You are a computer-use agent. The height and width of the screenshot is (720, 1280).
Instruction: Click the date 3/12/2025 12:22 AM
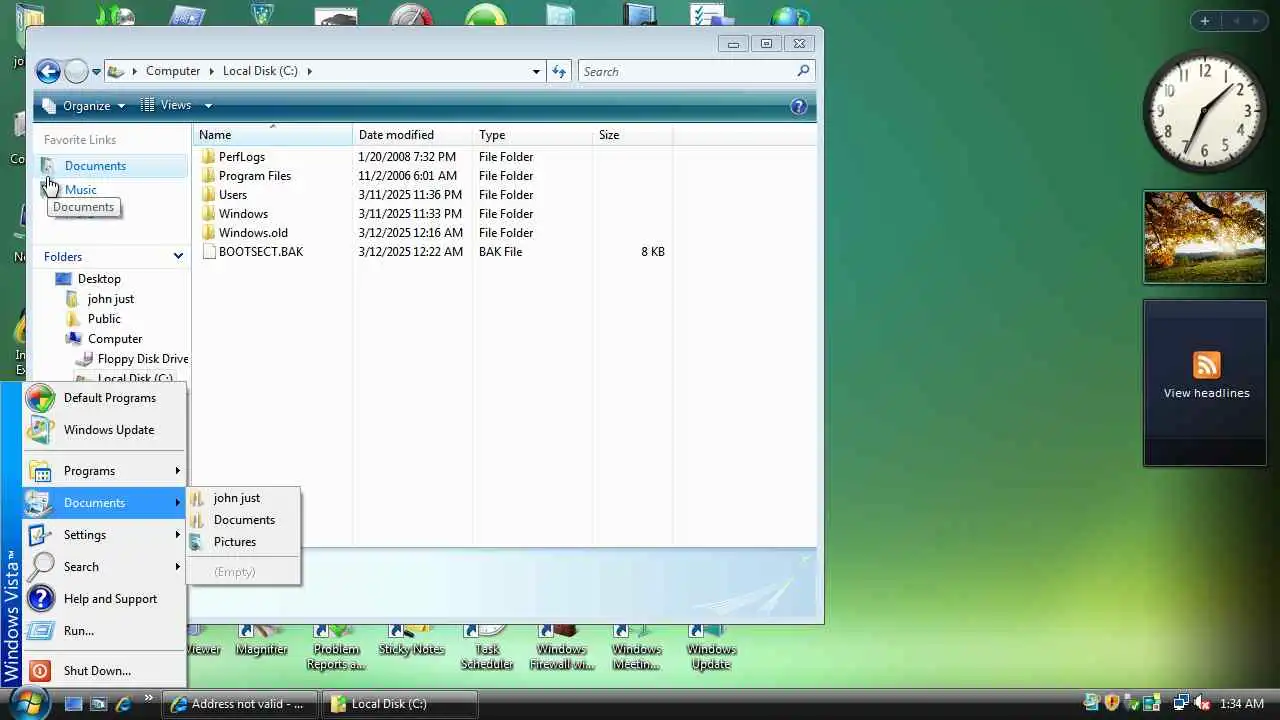pyautogui.click(x=410, y=252)
